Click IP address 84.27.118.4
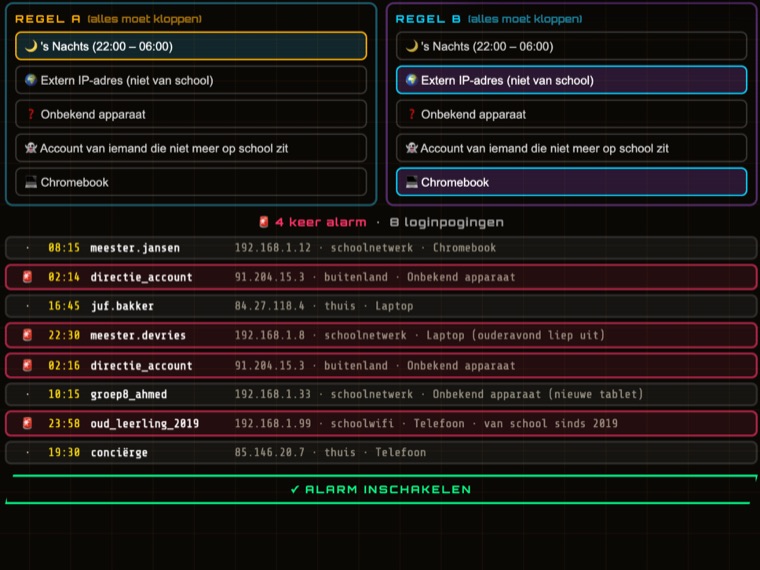 click(x=269, y=306)
